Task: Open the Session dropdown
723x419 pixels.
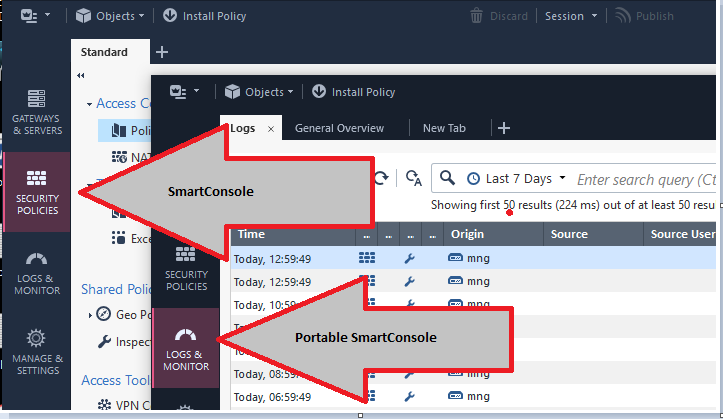Action: [x=571, y=16]
